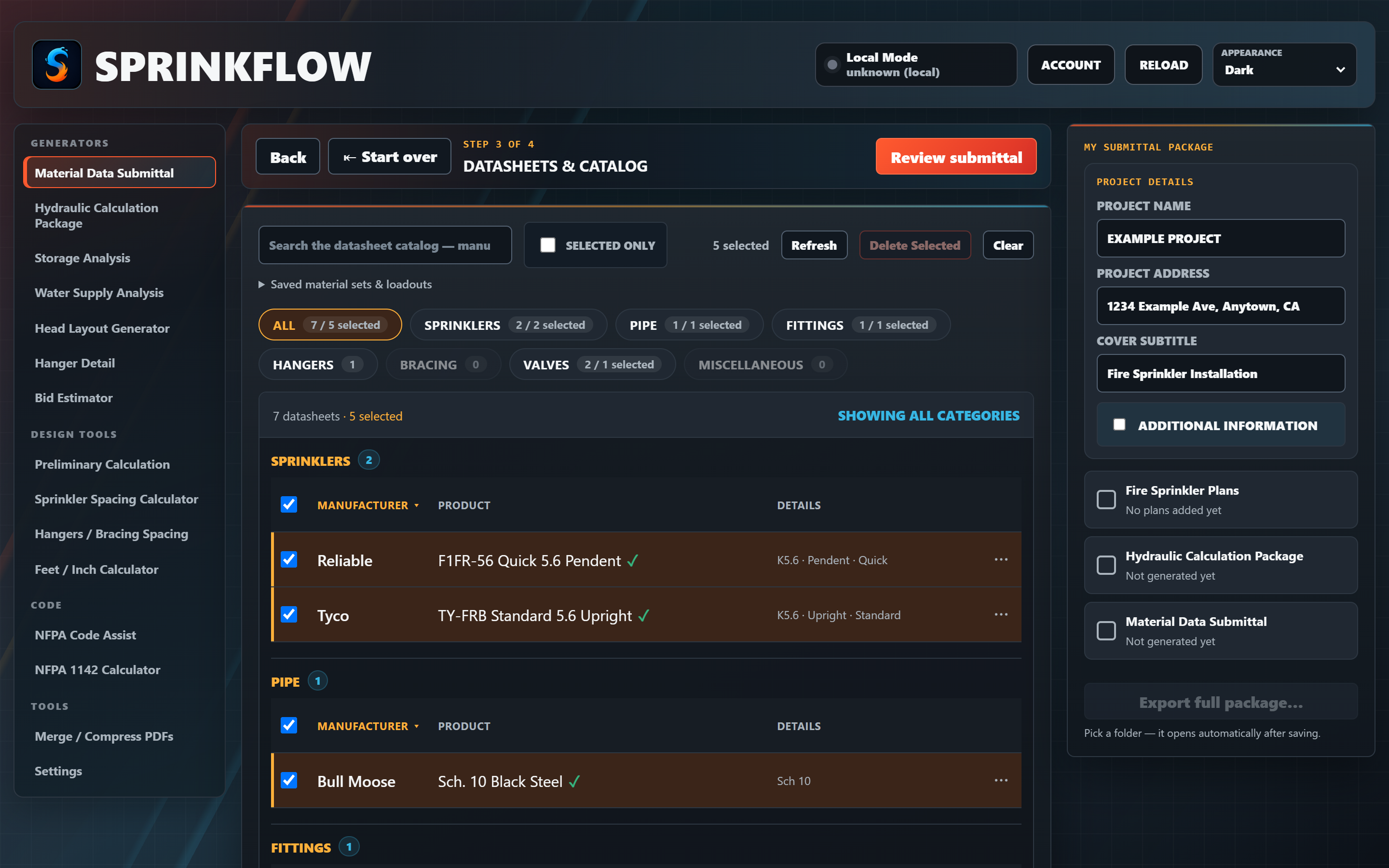Edit the Cover Subtitle field
Screen dimensions: 1389x868
pyautogui.click(x=1221, y=374)
